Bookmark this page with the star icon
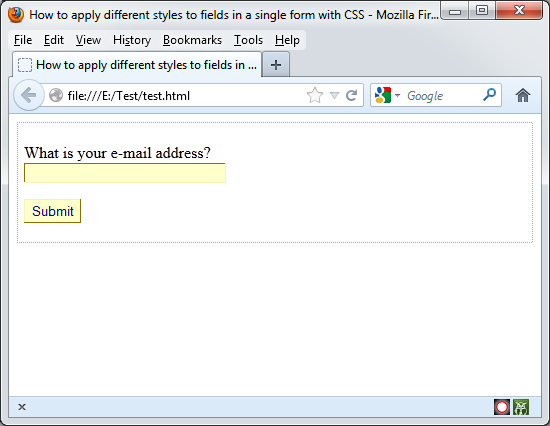550x426 pixels. (315, 95)
